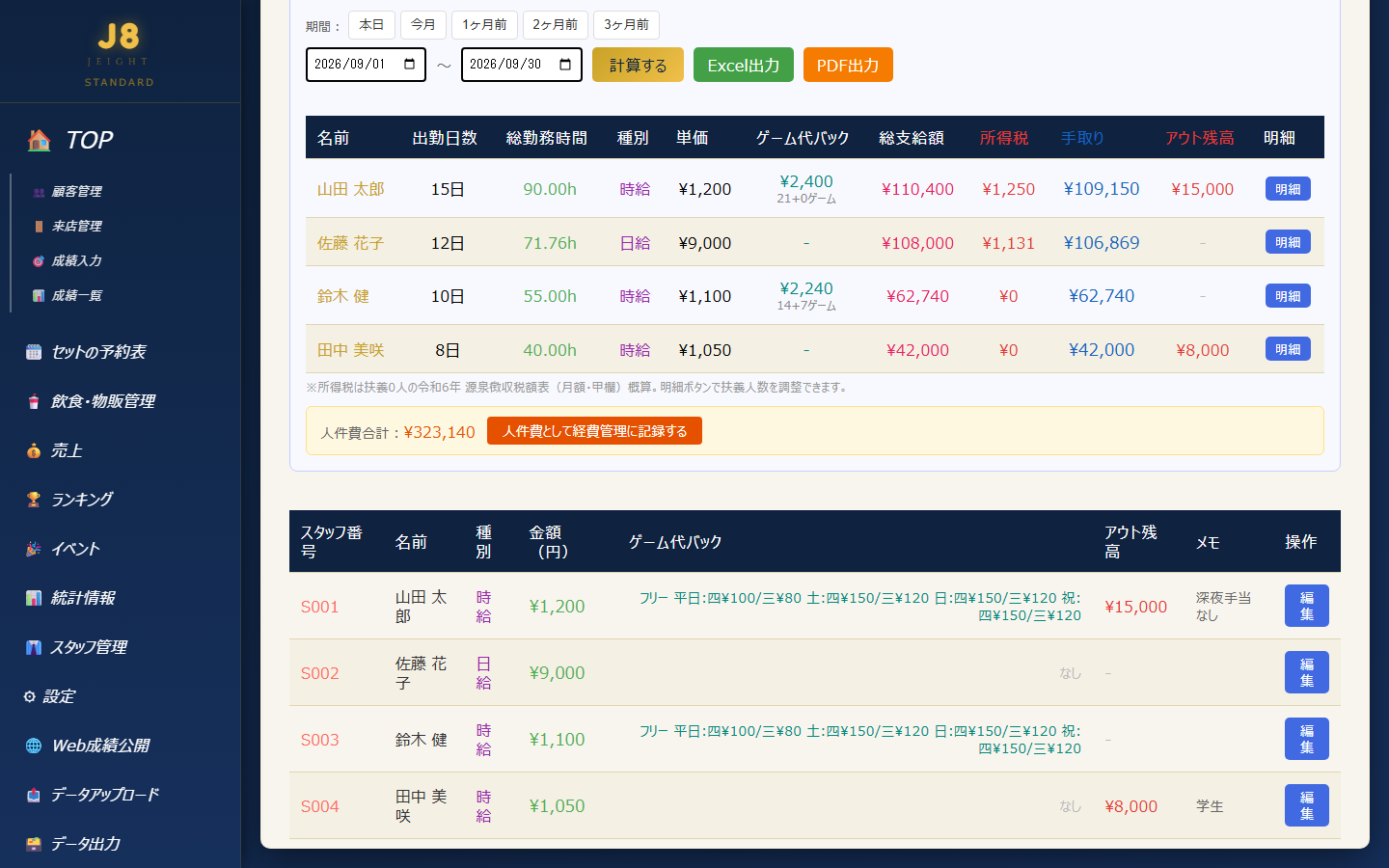Select the 今月 period preset
Viewport: 1389px width, 868px height.
tap(423, 25)
